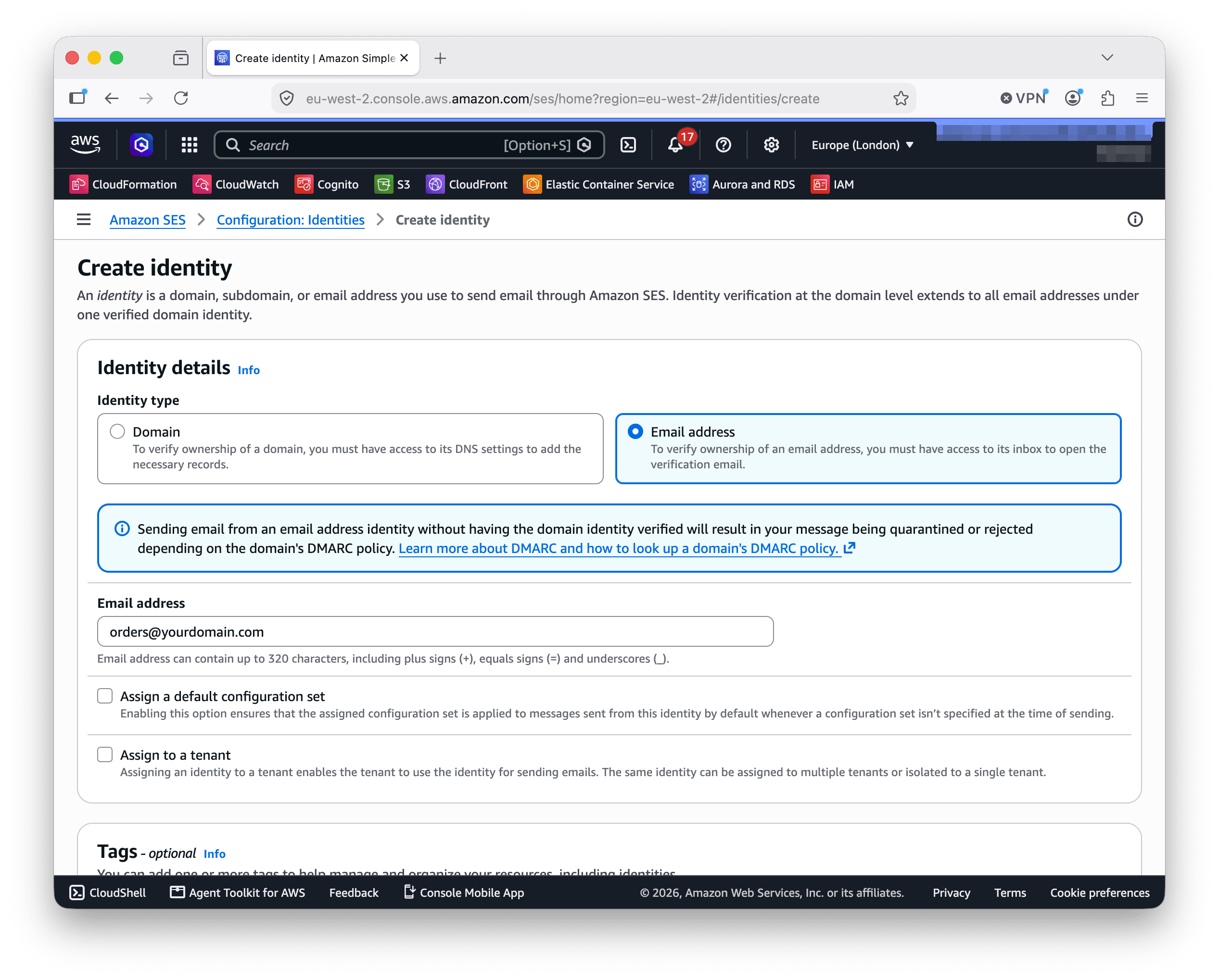Open the S3 shortcut
This screenshot has height=980, width=1219.
tap(393, 184)
